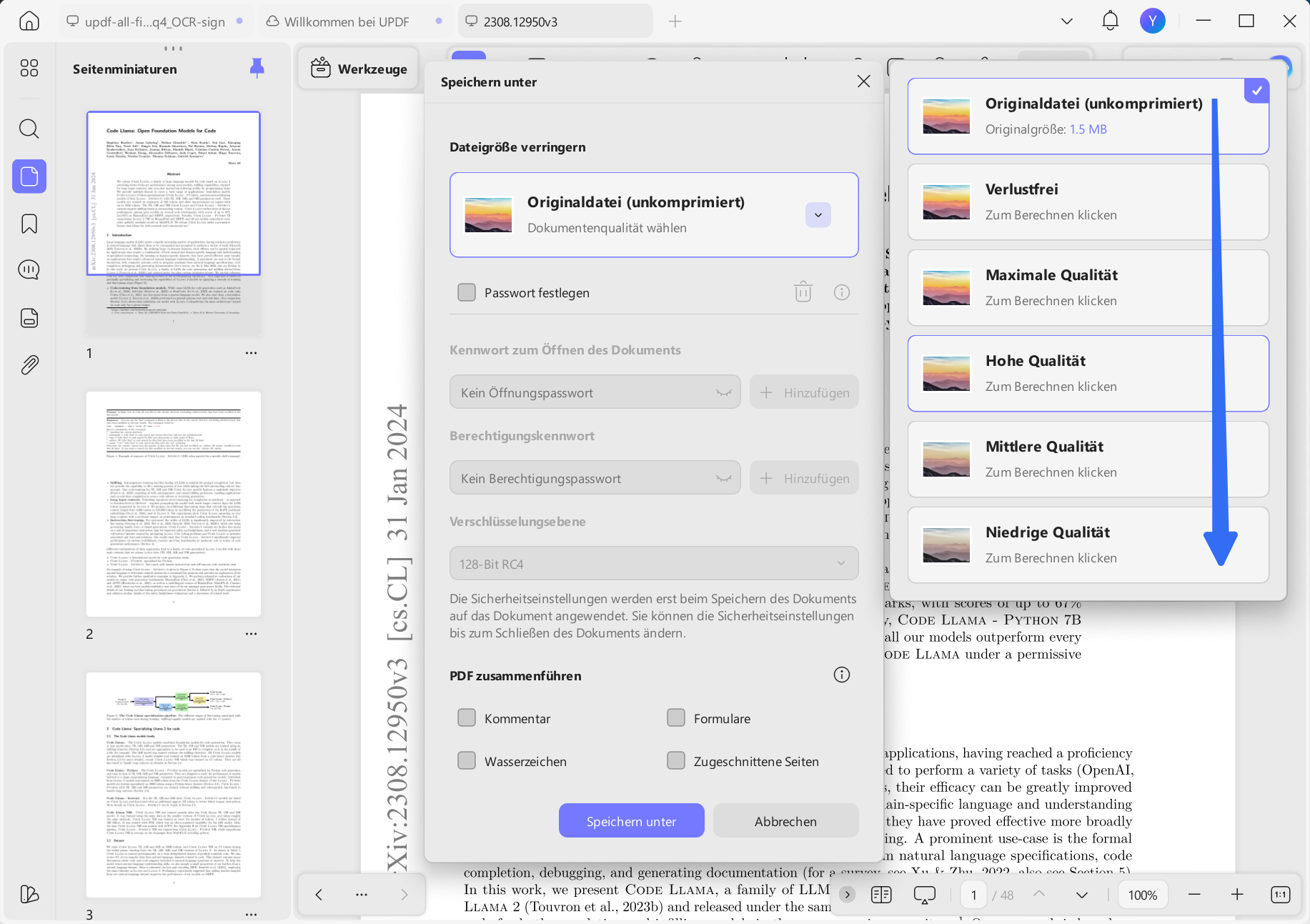The height and width of the screenshot is (924, 1310).
Task: Set actual size 1:1 view
Action: (1281, 895)
